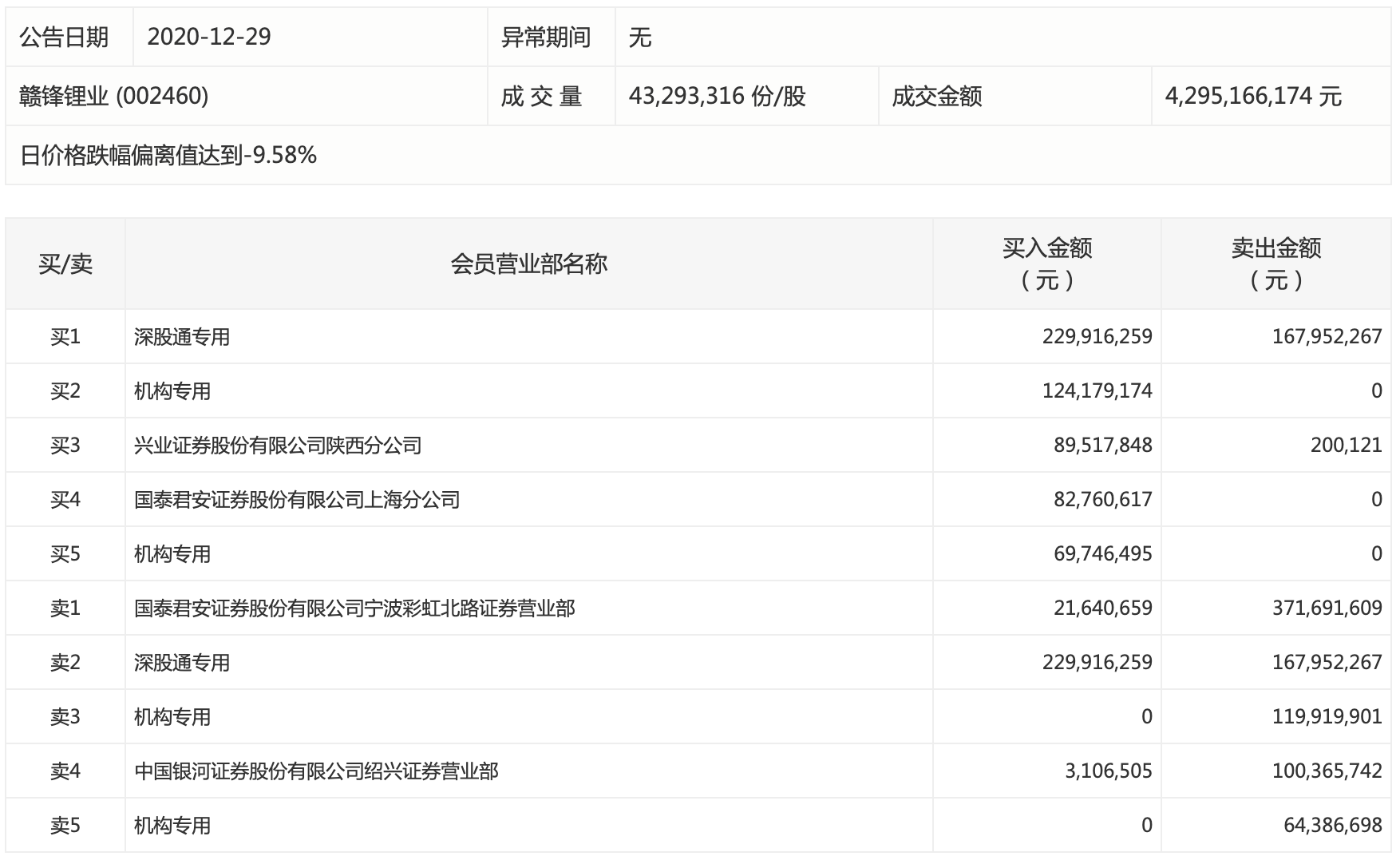1400x864 pixels.
Task: Click the stock name 赣锋锂业 (002460)
Action: (x=114, y=96)
